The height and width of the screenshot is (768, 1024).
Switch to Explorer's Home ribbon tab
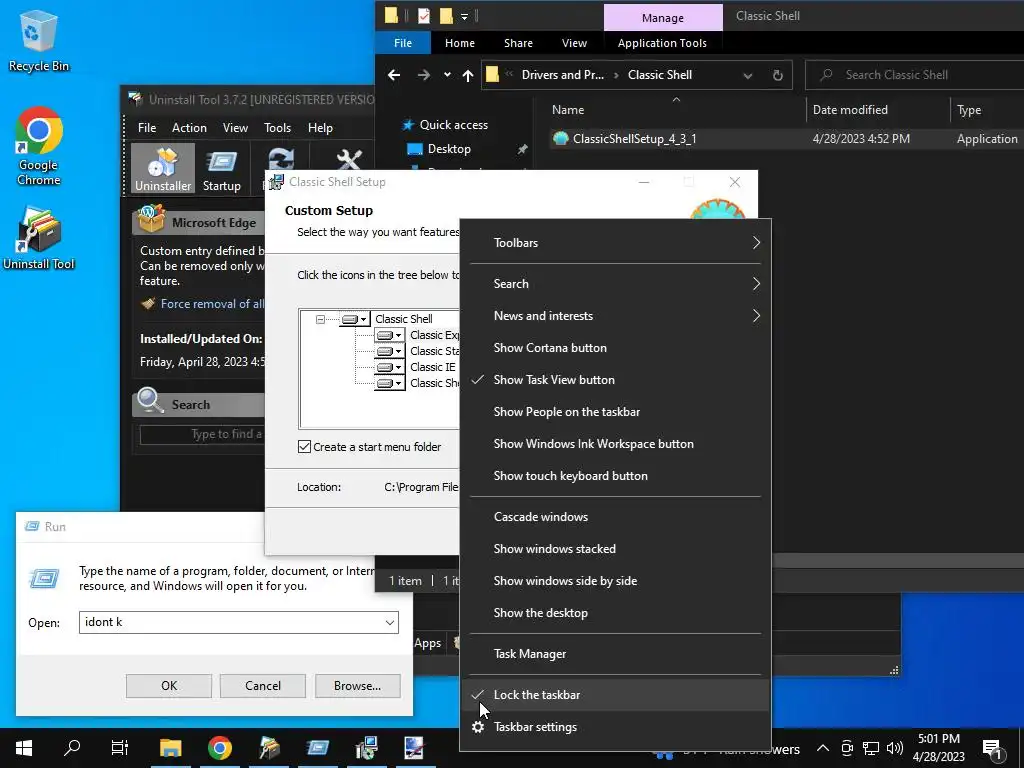click(x=460, y=43)
